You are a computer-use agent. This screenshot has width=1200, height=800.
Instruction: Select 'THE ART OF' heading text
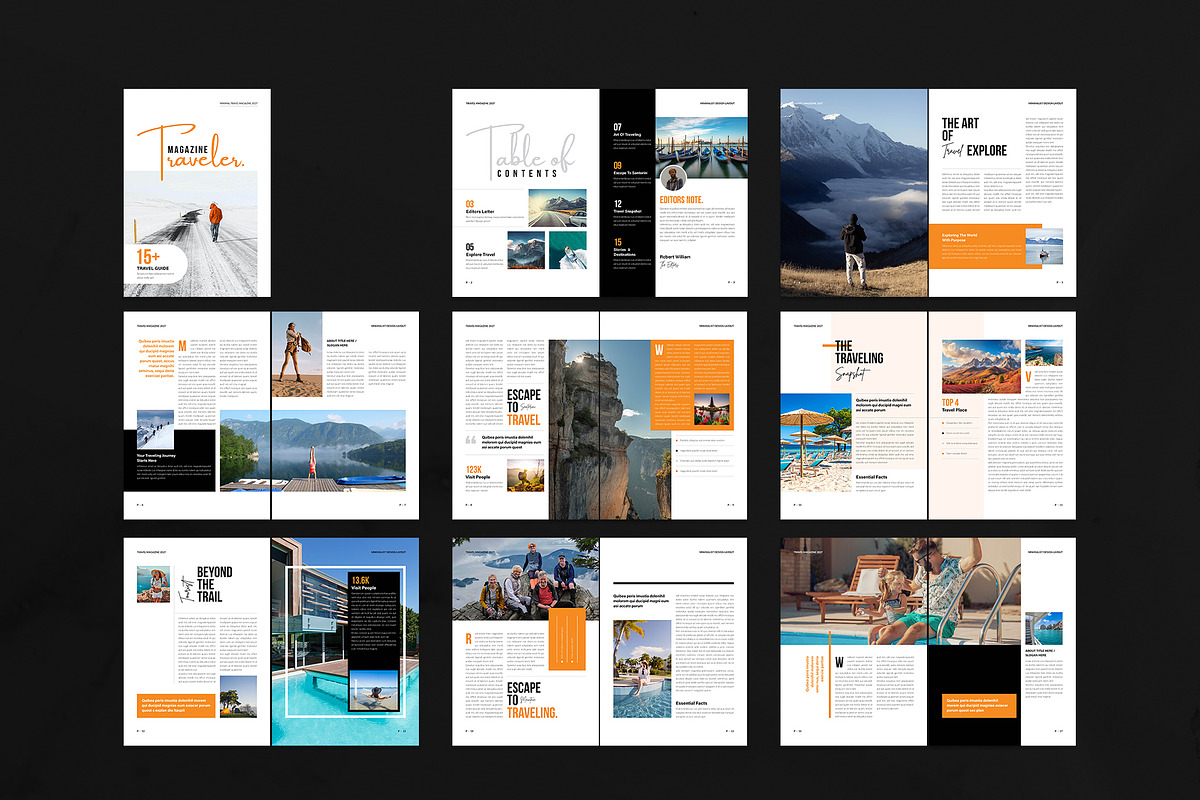pos(961,130)
